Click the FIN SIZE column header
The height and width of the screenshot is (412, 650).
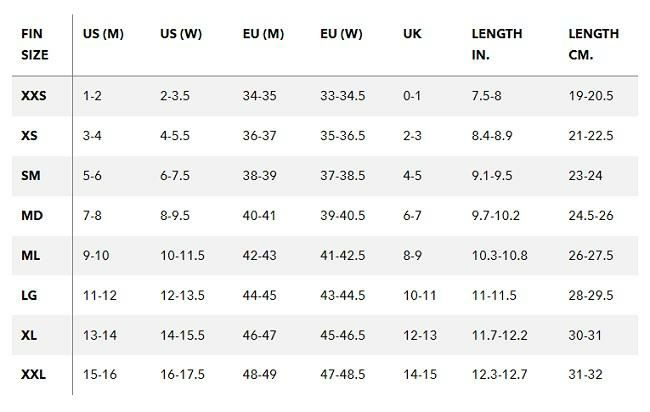[33, 44]
